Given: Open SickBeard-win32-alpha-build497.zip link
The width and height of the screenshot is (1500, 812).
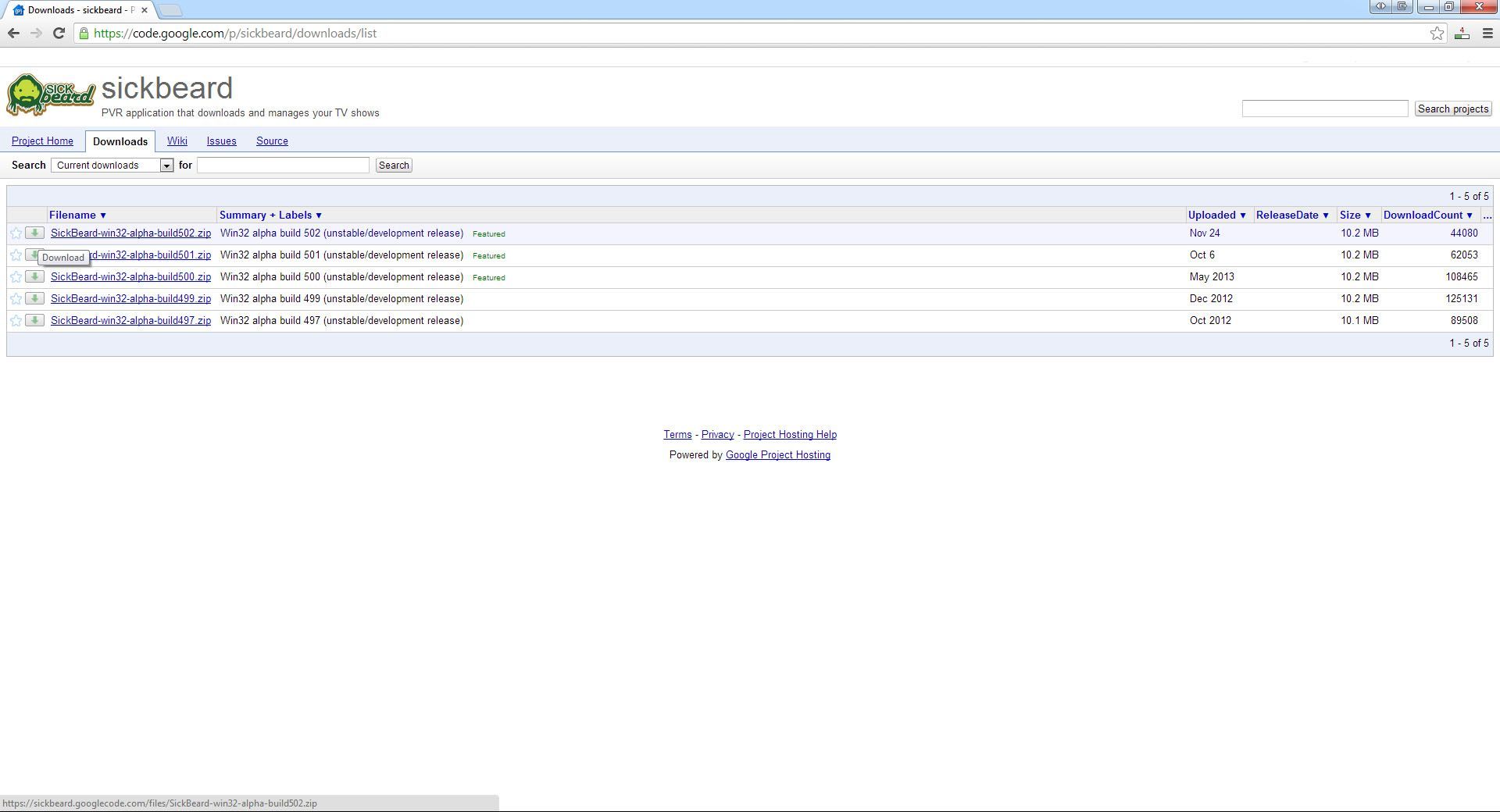Looking at the screenshot, I should click(x=130, y=321).
